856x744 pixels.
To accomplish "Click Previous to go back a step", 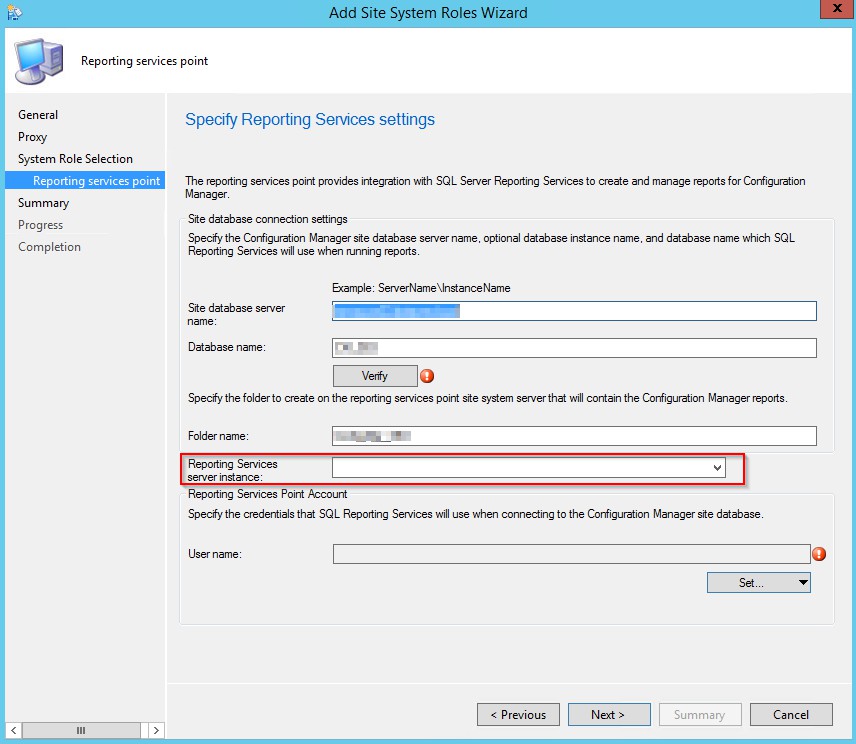I will click(x=518, y=714).
